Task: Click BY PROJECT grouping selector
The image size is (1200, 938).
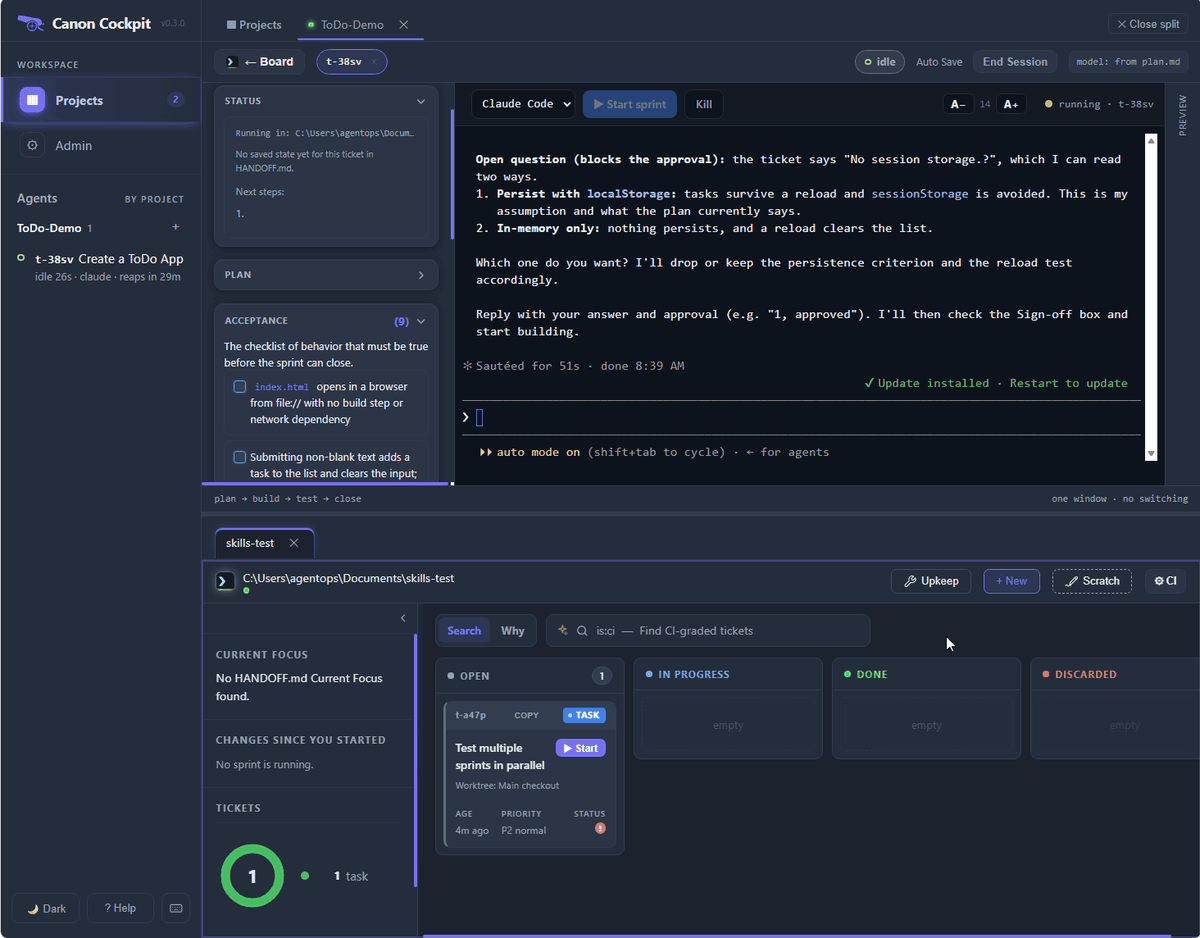Action: click(x=154, y=199)
